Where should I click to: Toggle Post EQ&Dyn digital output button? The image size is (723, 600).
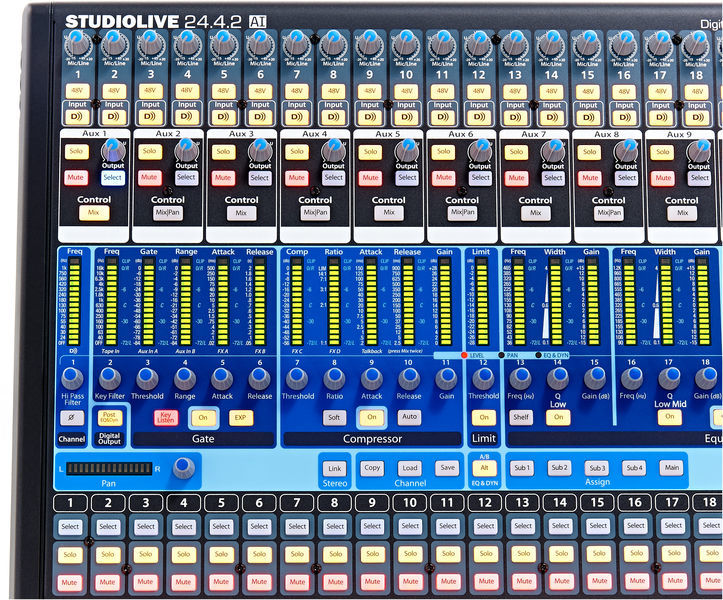[x=110, y=418]
